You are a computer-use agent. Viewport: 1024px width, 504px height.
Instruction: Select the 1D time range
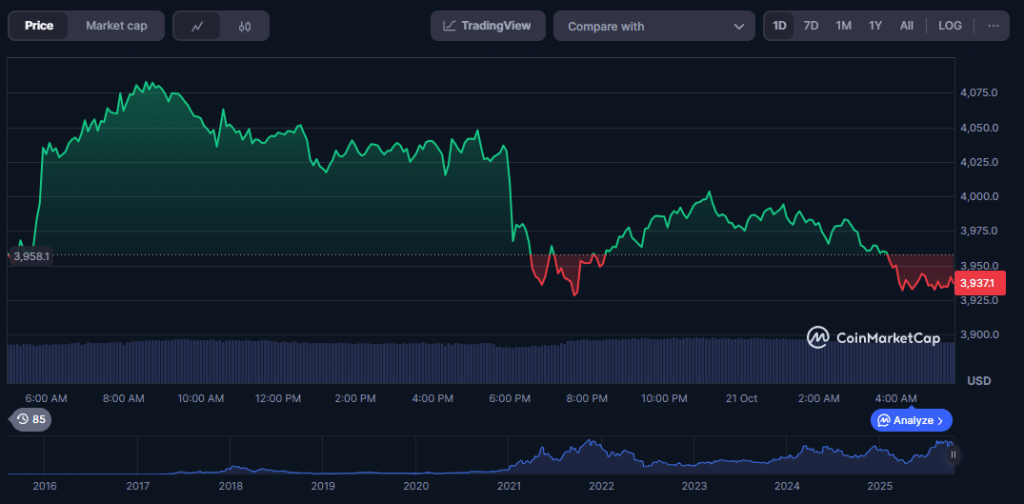(780, 26)
